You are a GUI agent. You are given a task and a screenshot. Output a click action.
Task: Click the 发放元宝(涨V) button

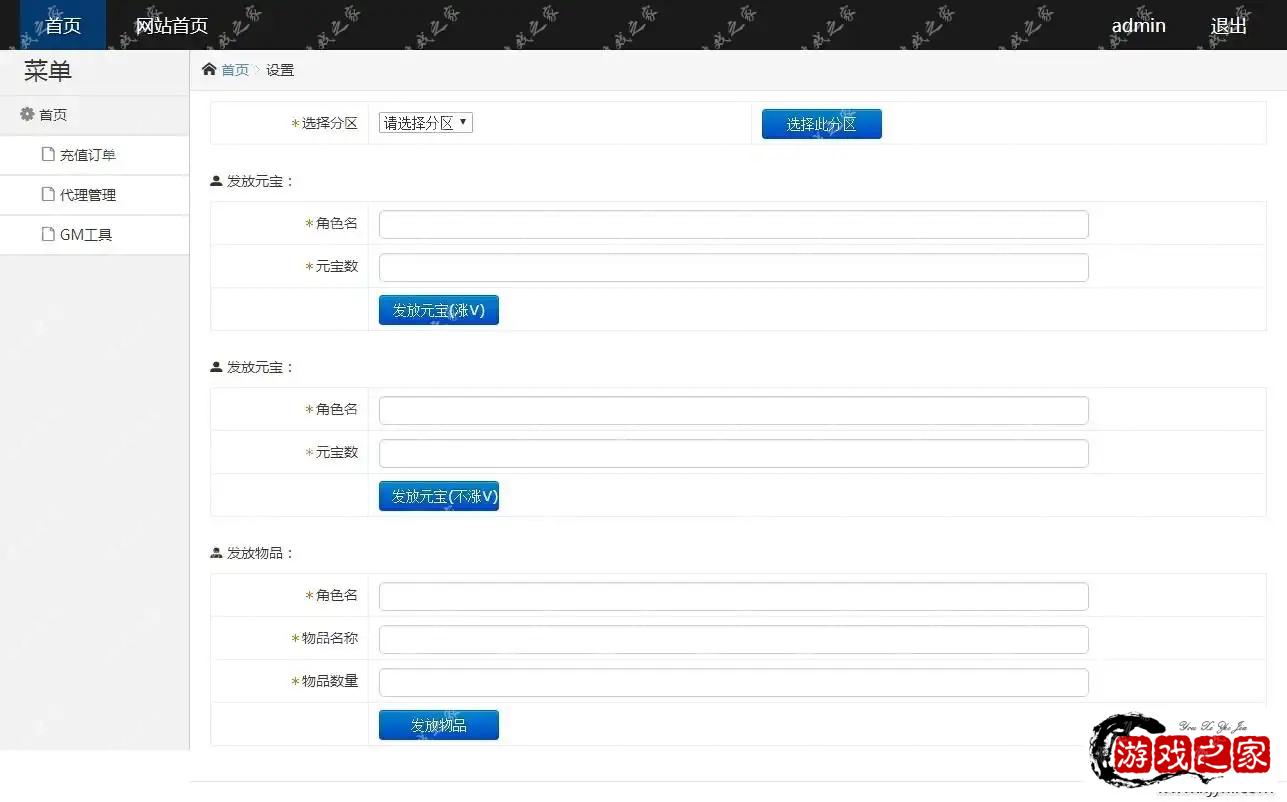(438, 310)
